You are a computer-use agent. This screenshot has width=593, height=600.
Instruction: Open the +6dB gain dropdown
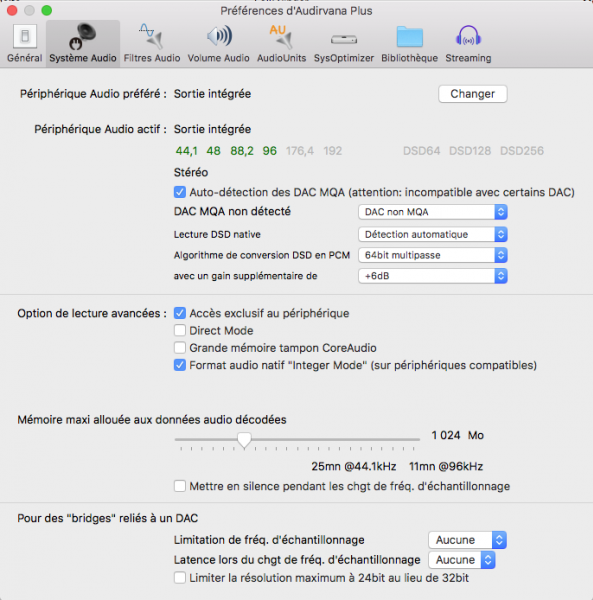tap(433, 276)
